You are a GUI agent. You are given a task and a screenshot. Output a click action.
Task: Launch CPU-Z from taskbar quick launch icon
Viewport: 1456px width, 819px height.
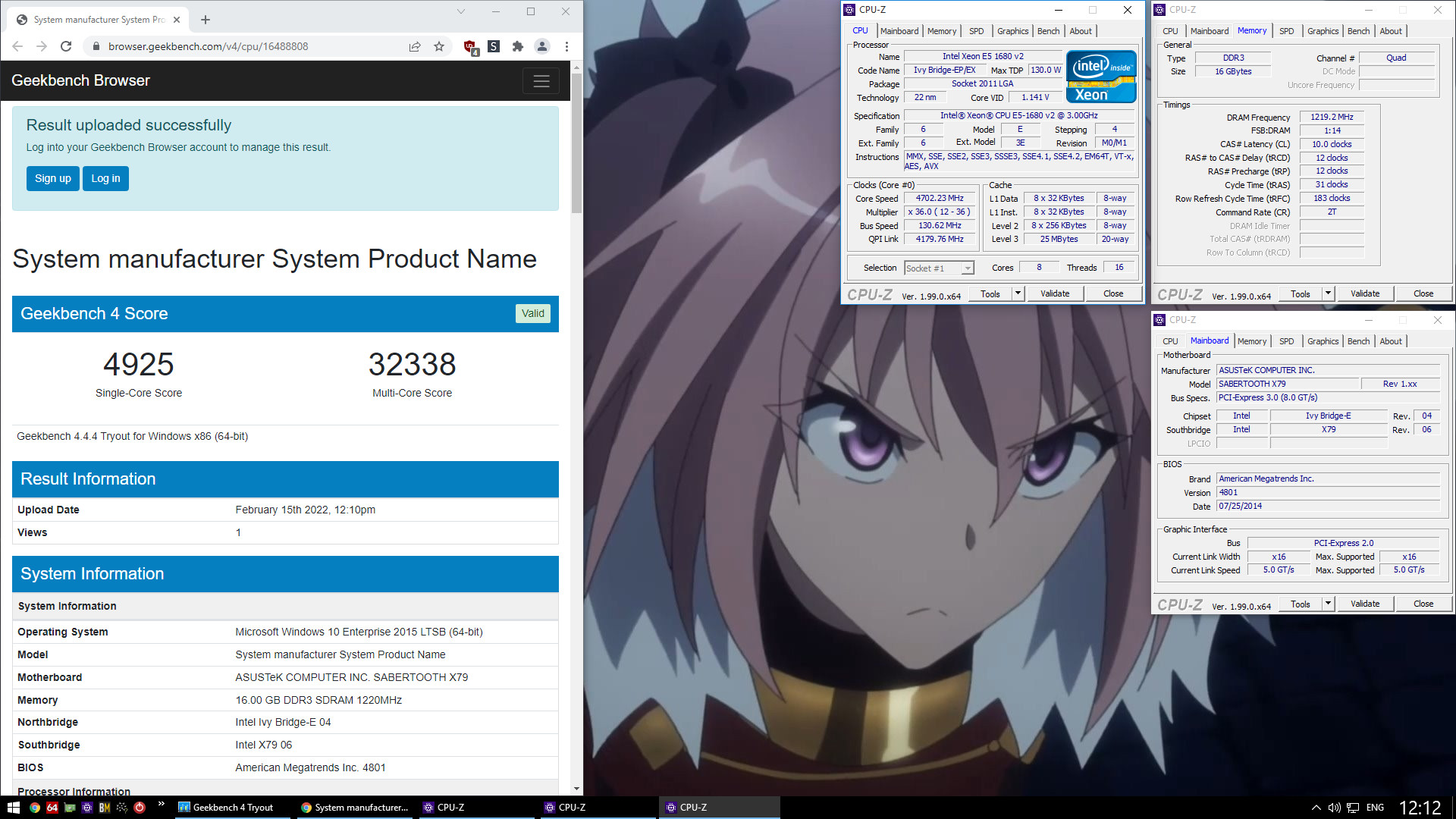point(87,808)
